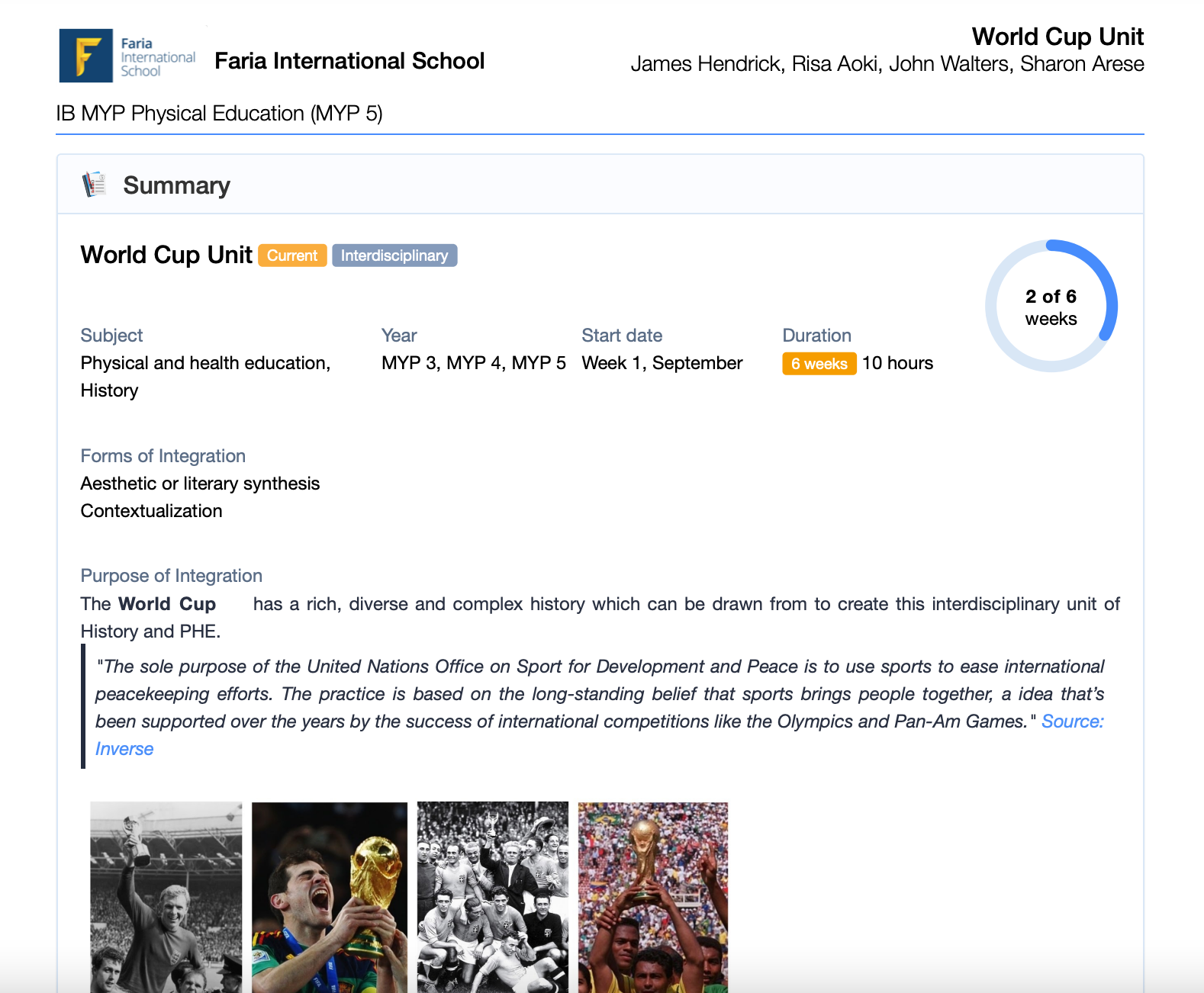Open the Source: Inverse link
This screenshot has width=1204, height=993.
[x=1072, y=721]
